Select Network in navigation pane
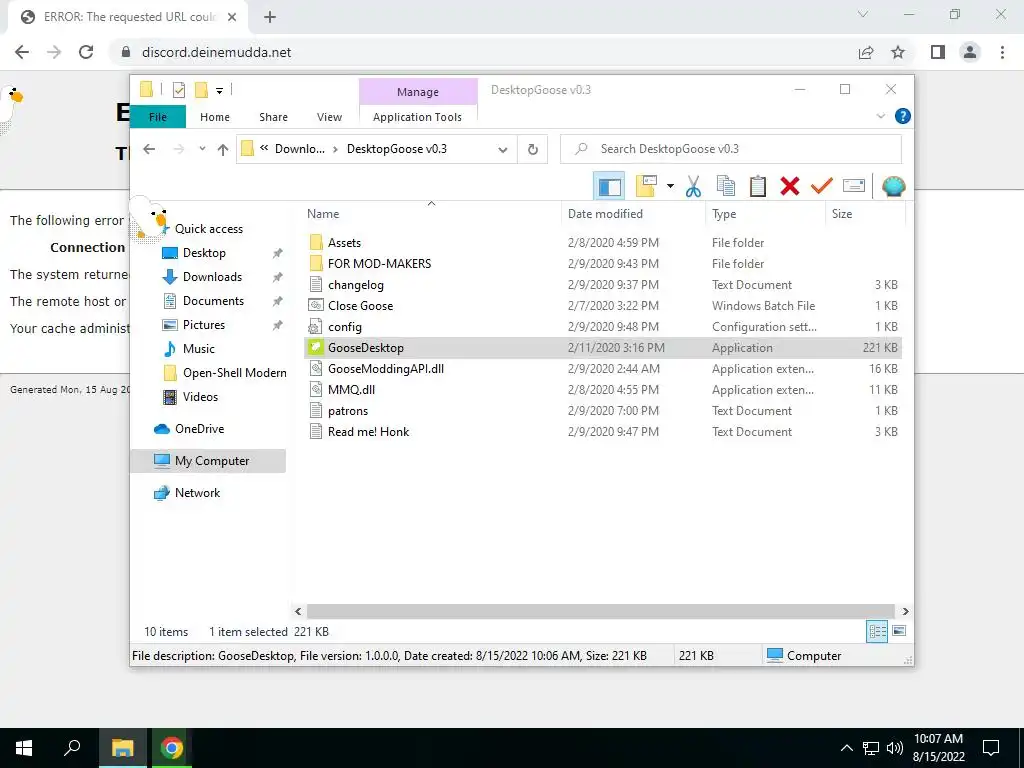 [x=197, y=493]
